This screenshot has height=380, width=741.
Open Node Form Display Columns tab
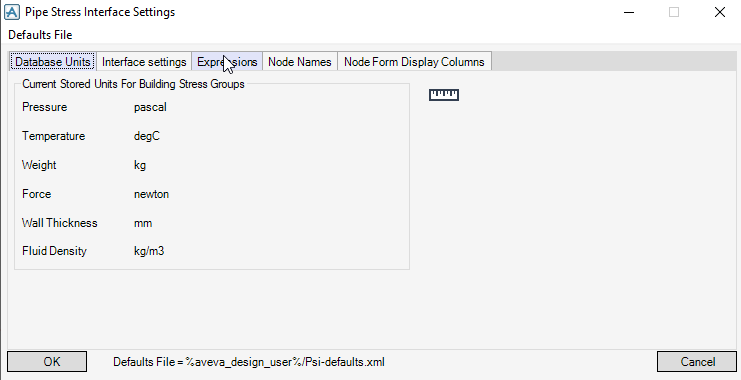click(414, 62)
